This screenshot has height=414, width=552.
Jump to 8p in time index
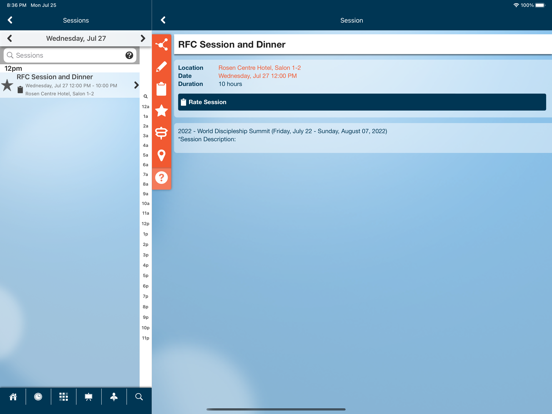(145, 307)
